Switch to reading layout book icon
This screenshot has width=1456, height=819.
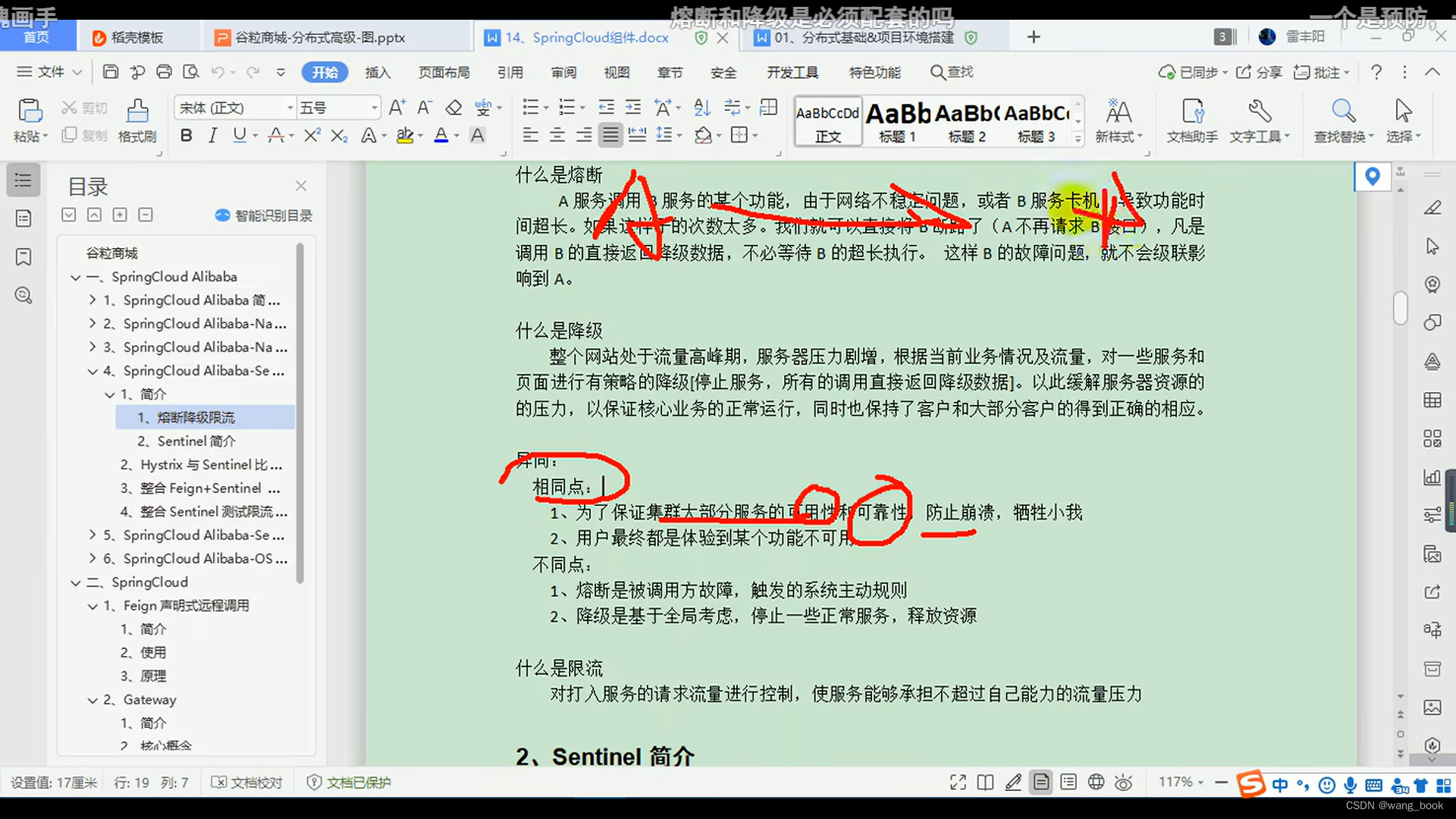click(985, 783)
